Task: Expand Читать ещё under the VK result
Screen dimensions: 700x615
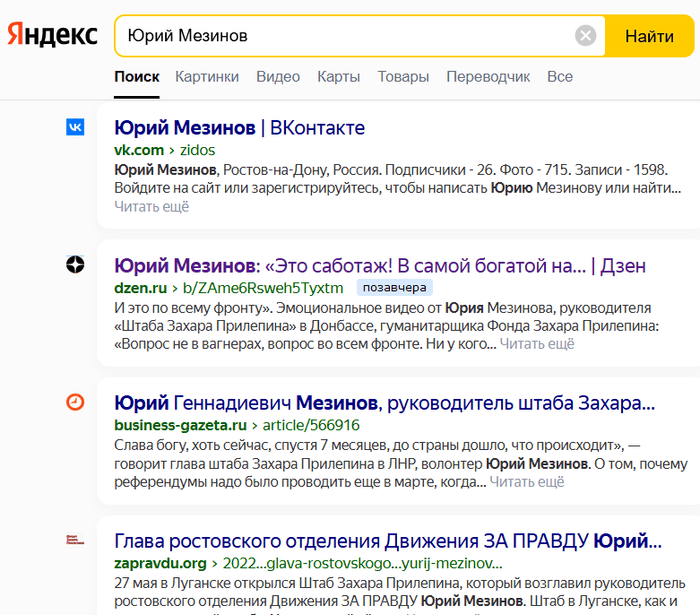Action: tap(151, 207)
